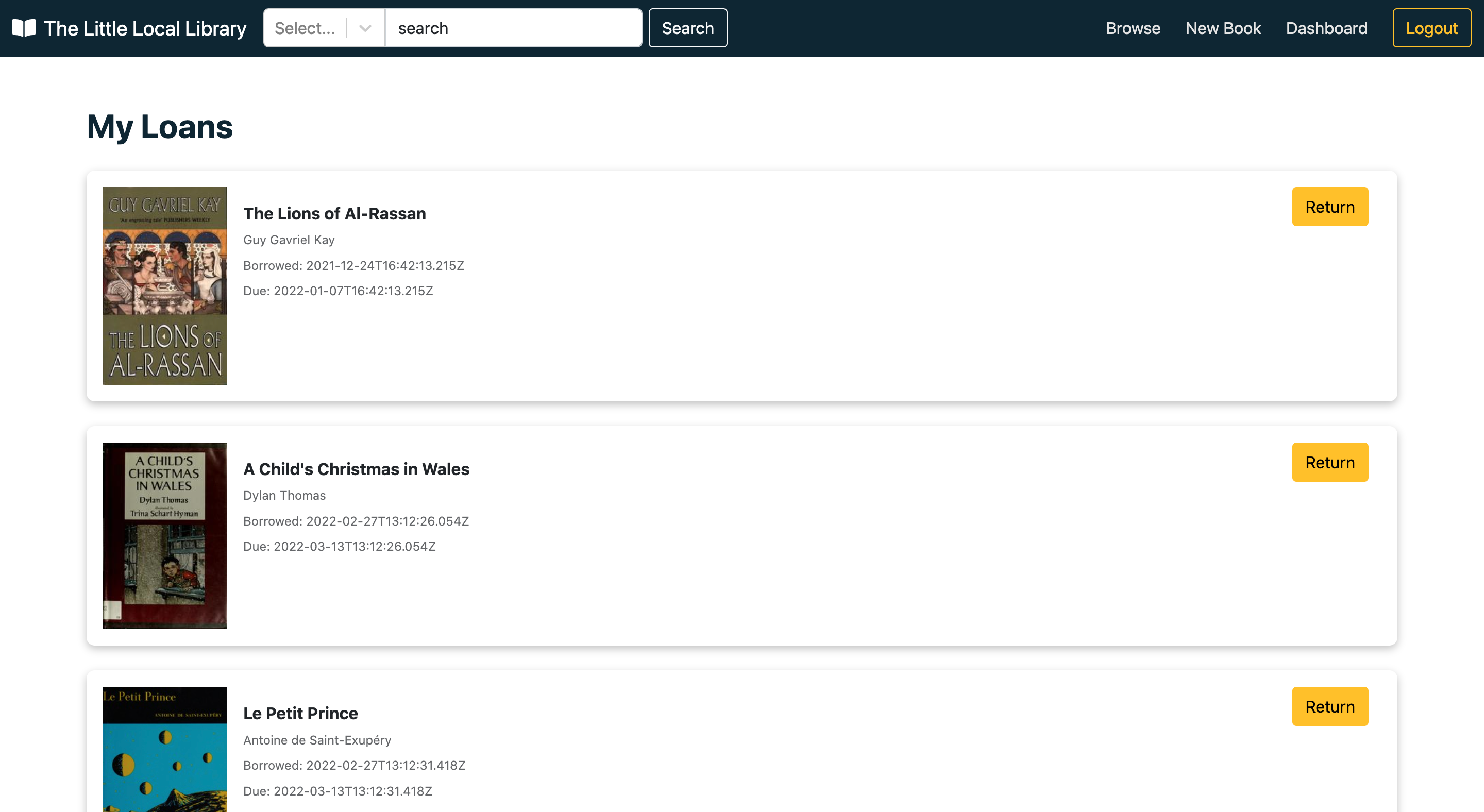Screen dimensions: 1484x812
Task: Click the dropdown chevron arrow in search filter
Action: (x=365, y=28)
